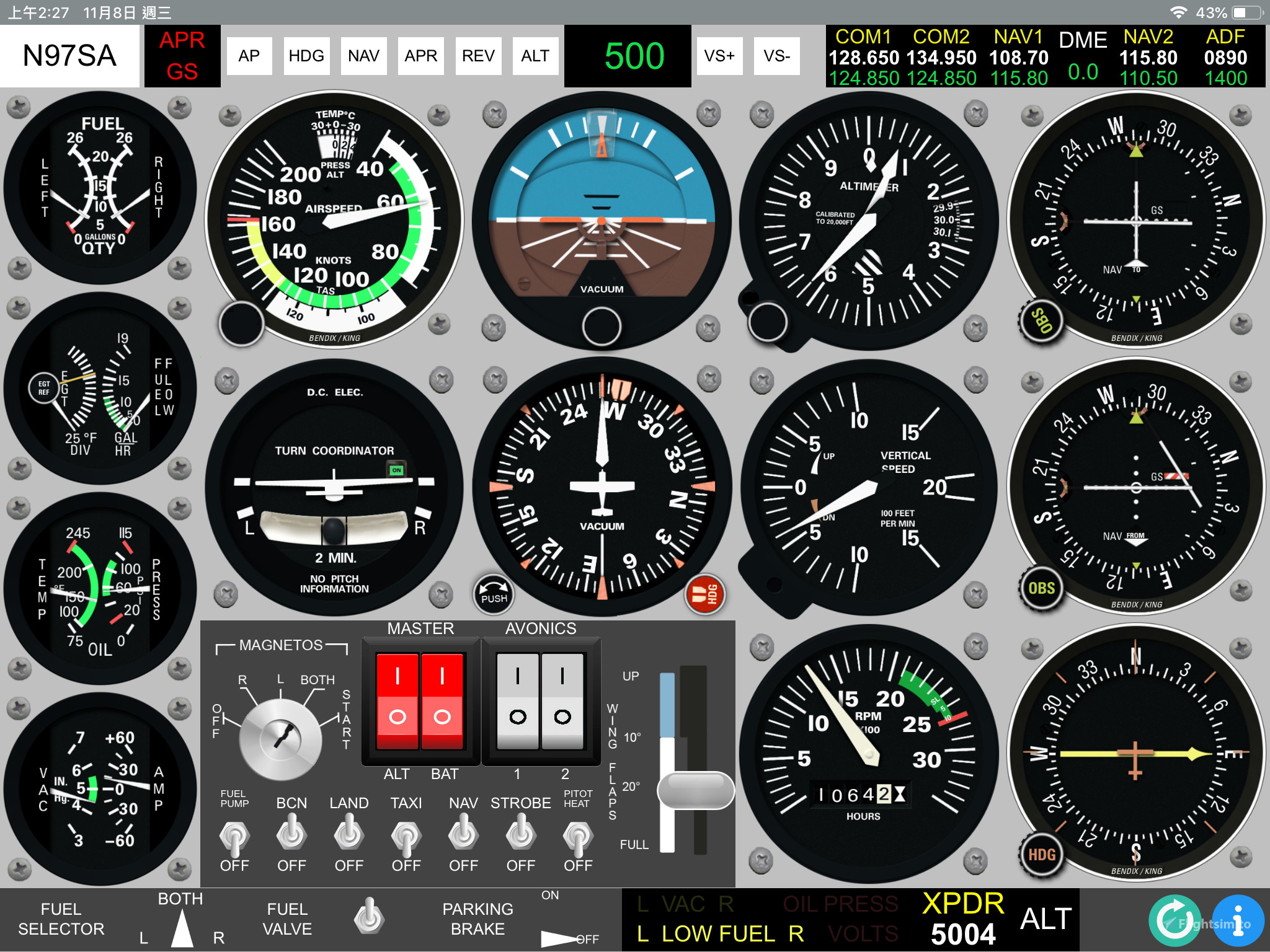Select the ALT autopilot mode button
The image size is (1270, 952).
[535, 56]
